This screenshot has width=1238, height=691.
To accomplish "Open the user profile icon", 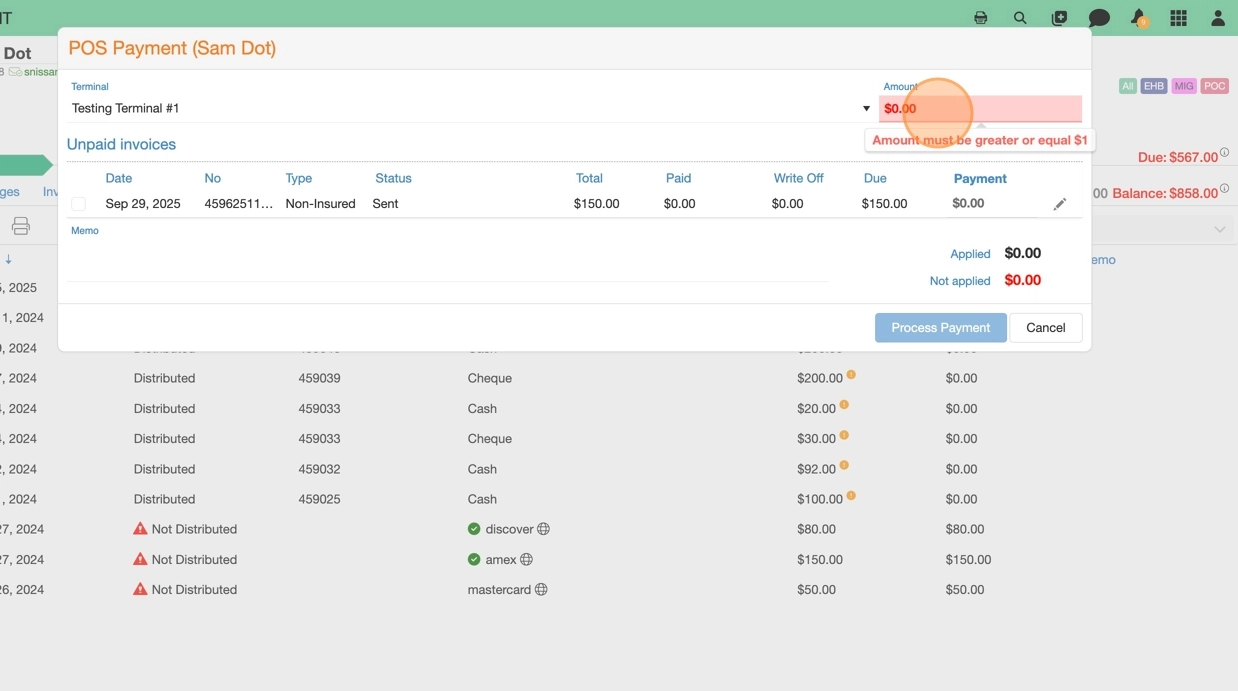I will [x=1218, y=18].
